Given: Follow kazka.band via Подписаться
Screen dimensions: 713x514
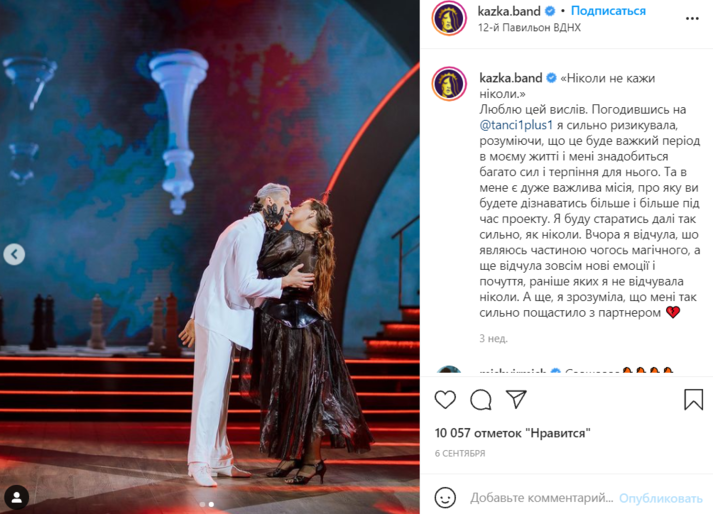Looking at the screenshot, I should (608, 11).
